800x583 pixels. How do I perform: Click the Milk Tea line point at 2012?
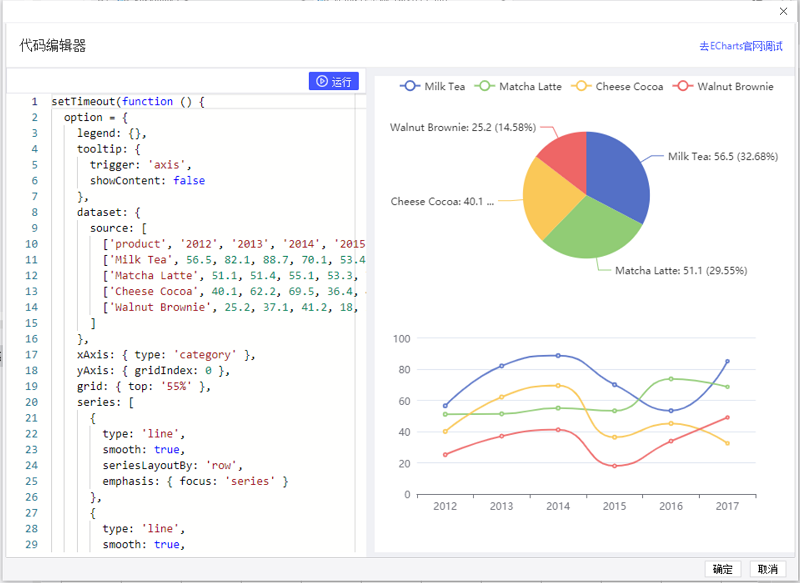tap(445, 406)
